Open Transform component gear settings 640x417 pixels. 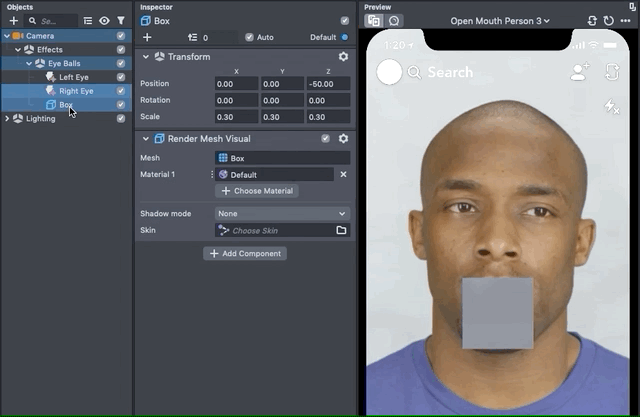coord(343,57)
